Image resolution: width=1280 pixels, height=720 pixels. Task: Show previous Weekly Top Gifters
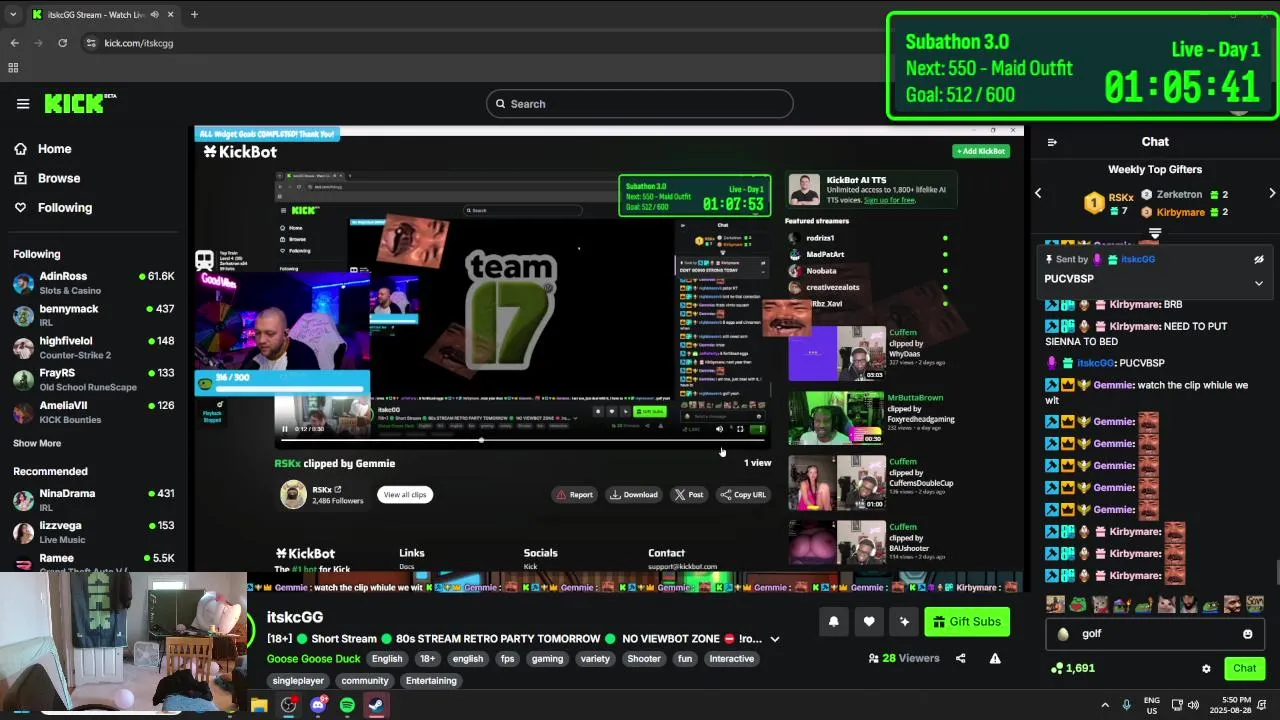click(1038, 193)
